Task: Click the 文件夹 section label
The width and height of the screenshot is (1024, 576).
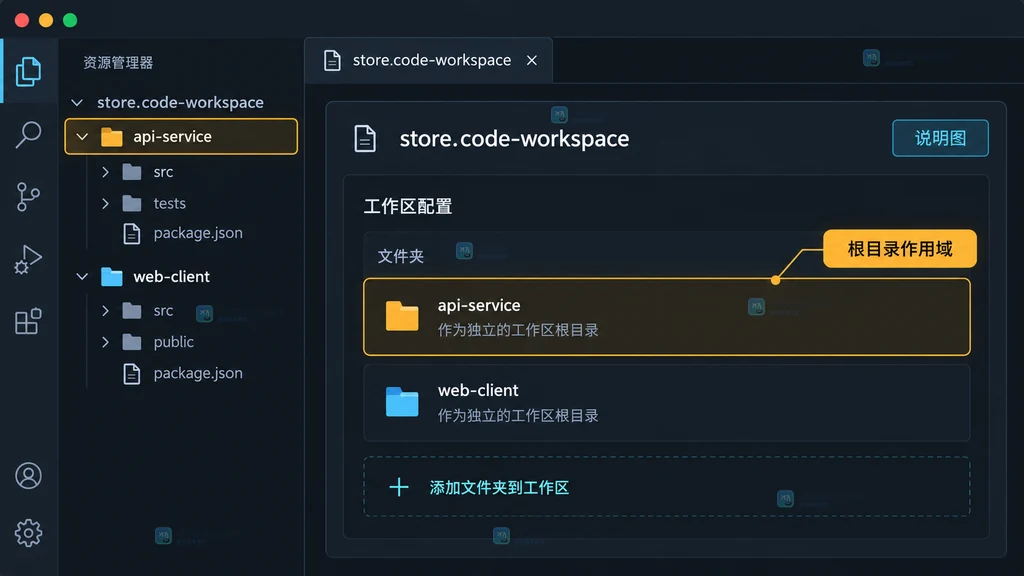Action: [x=401, y=256]
